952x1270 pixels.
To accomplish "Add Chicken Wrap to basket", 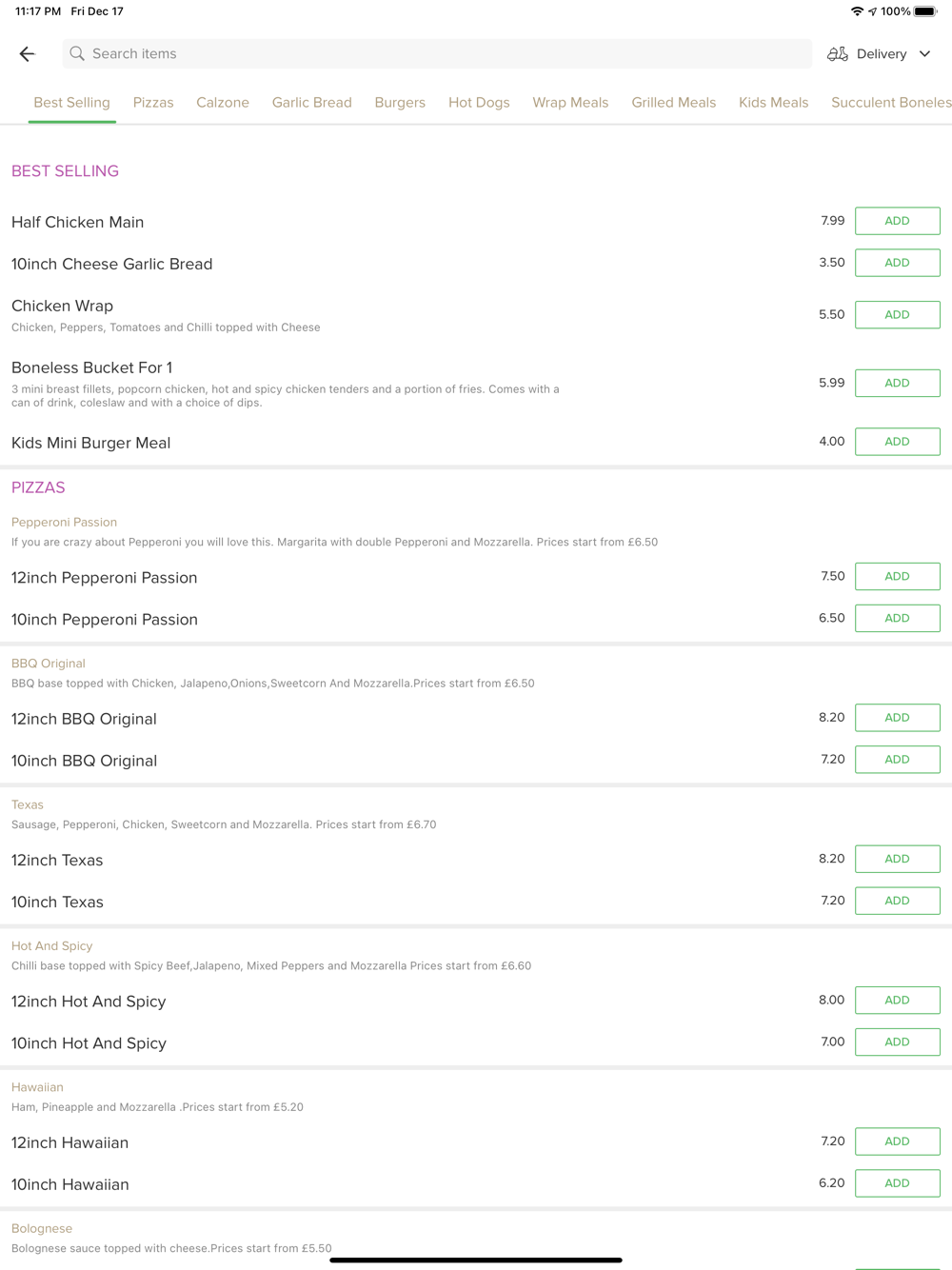I will pyautogui.click(x=897, y=315).
